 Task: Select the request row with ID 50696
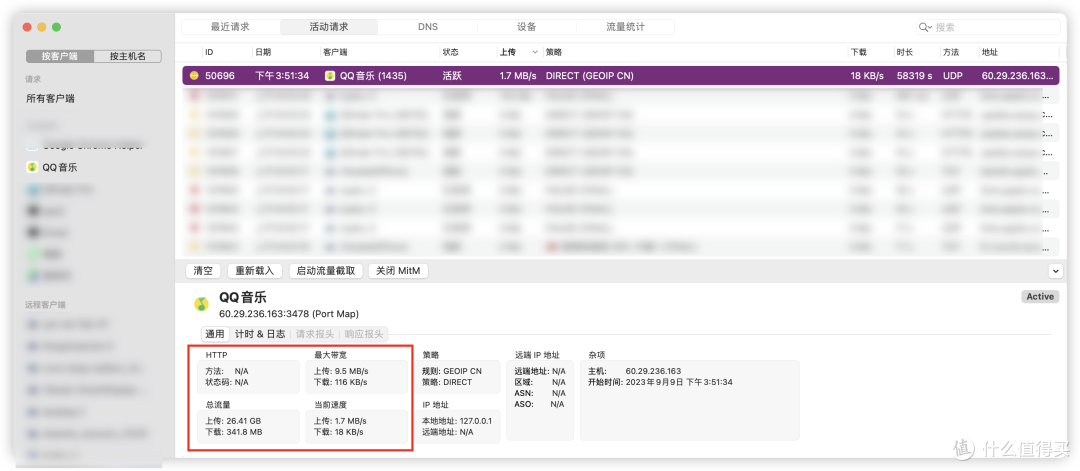point(621,76)
